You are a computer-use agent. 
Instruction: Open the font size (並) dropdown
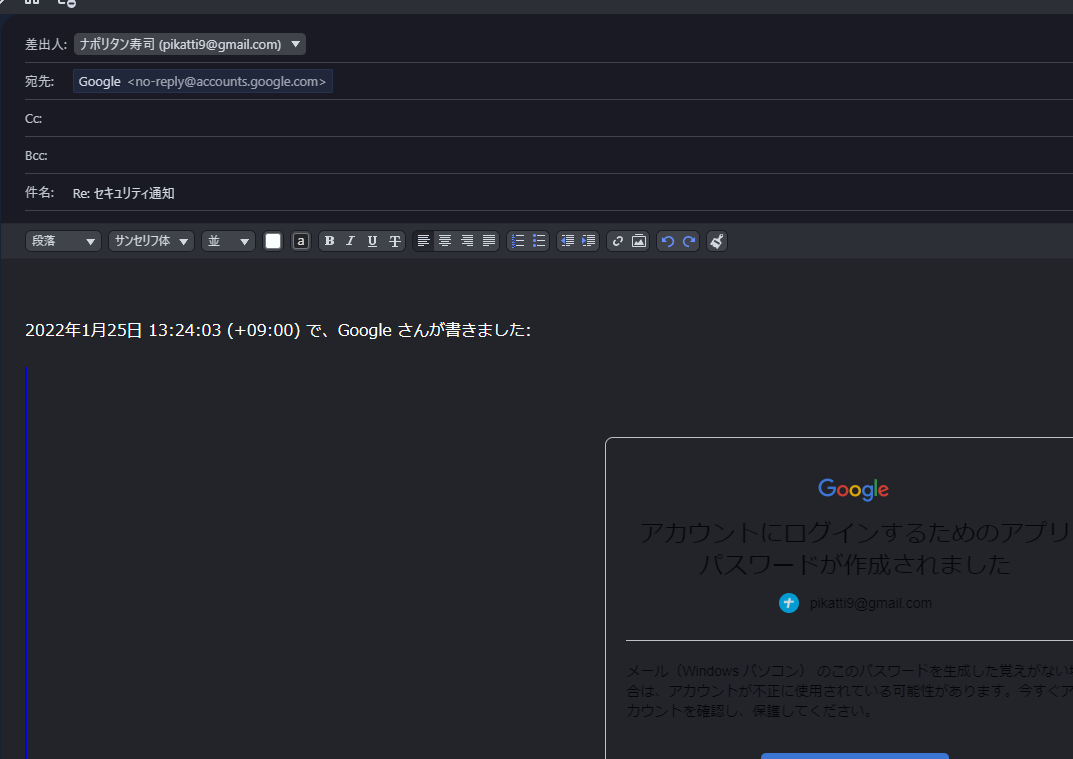[229, 241]
